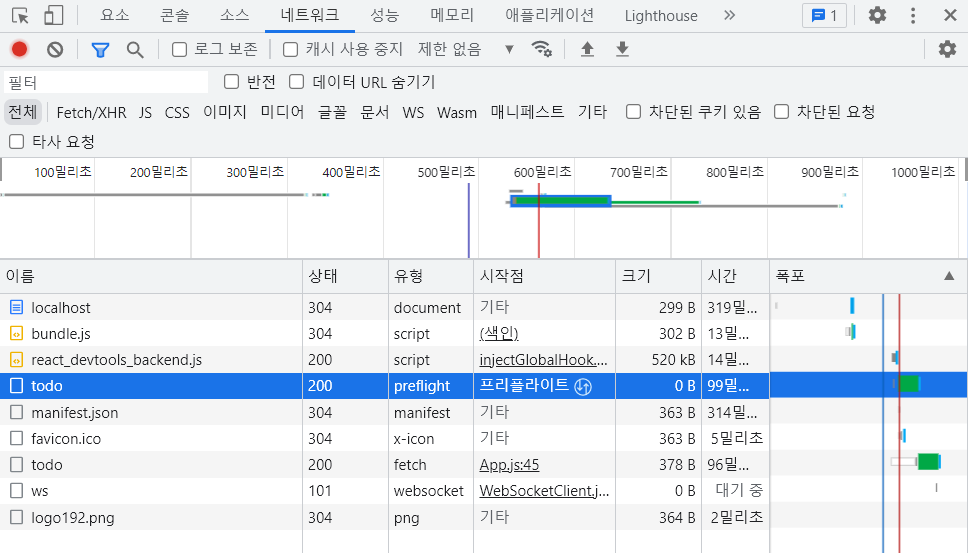The image size is (968, 553).
Task: Click green todo bar in overview timeline
Action: 562,201
